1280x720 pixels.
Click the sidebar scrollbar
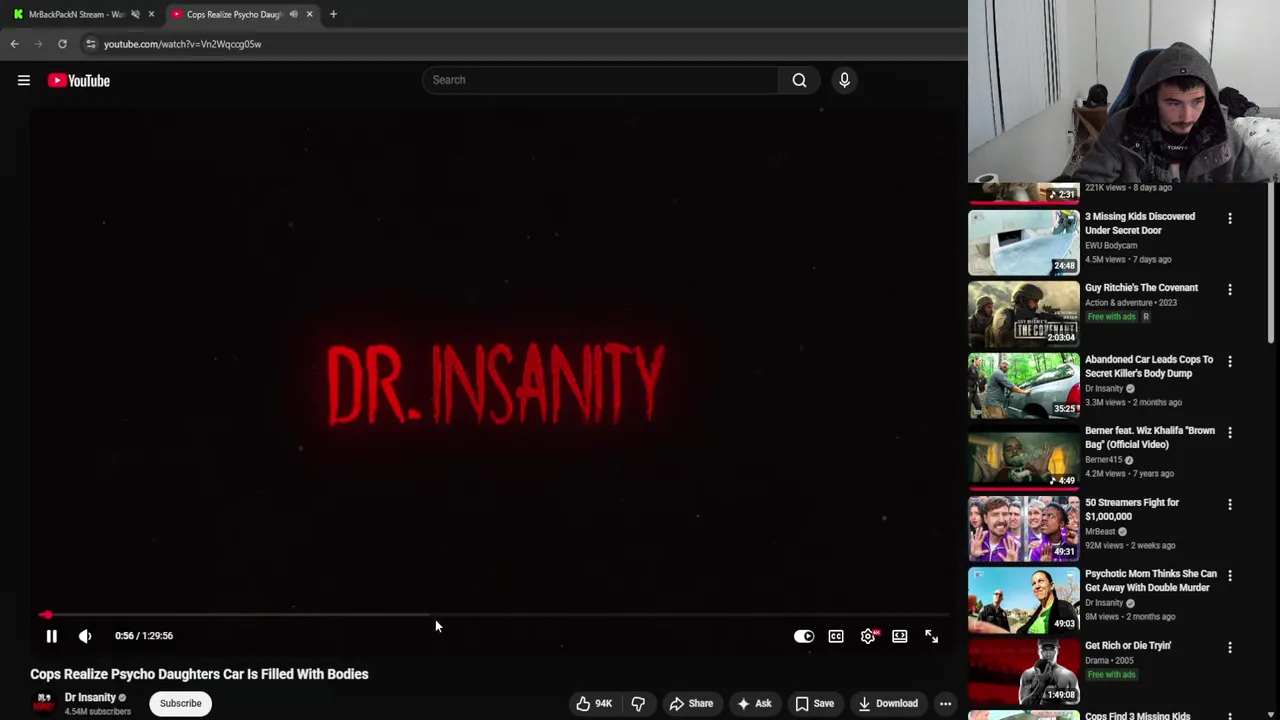pos(1273,265)
